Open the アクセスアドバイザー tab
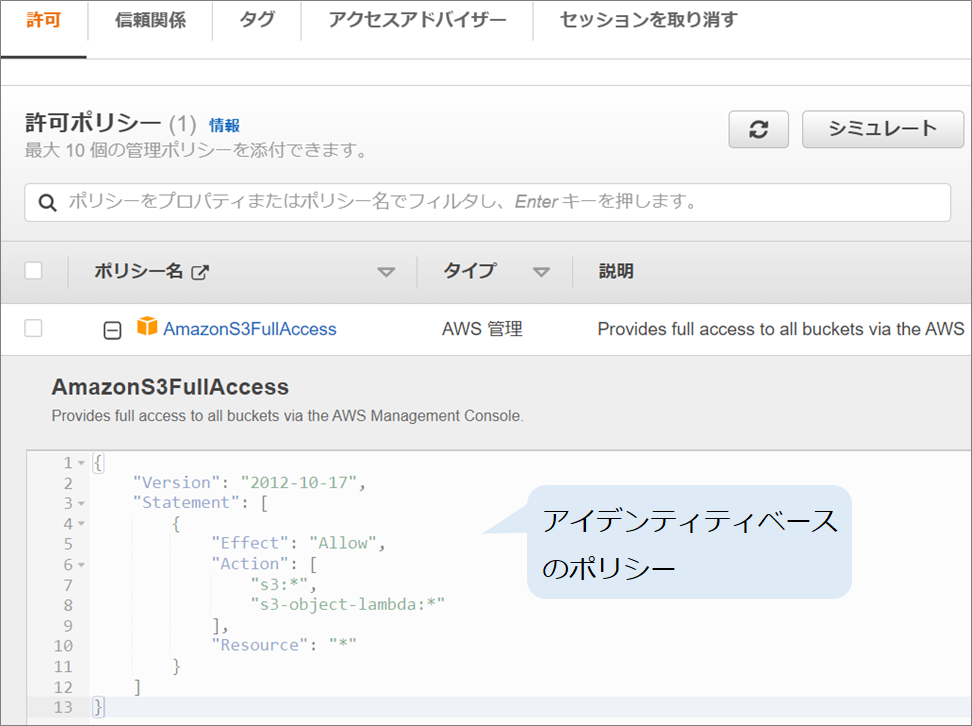972x726 pixels. click(417, 20)
